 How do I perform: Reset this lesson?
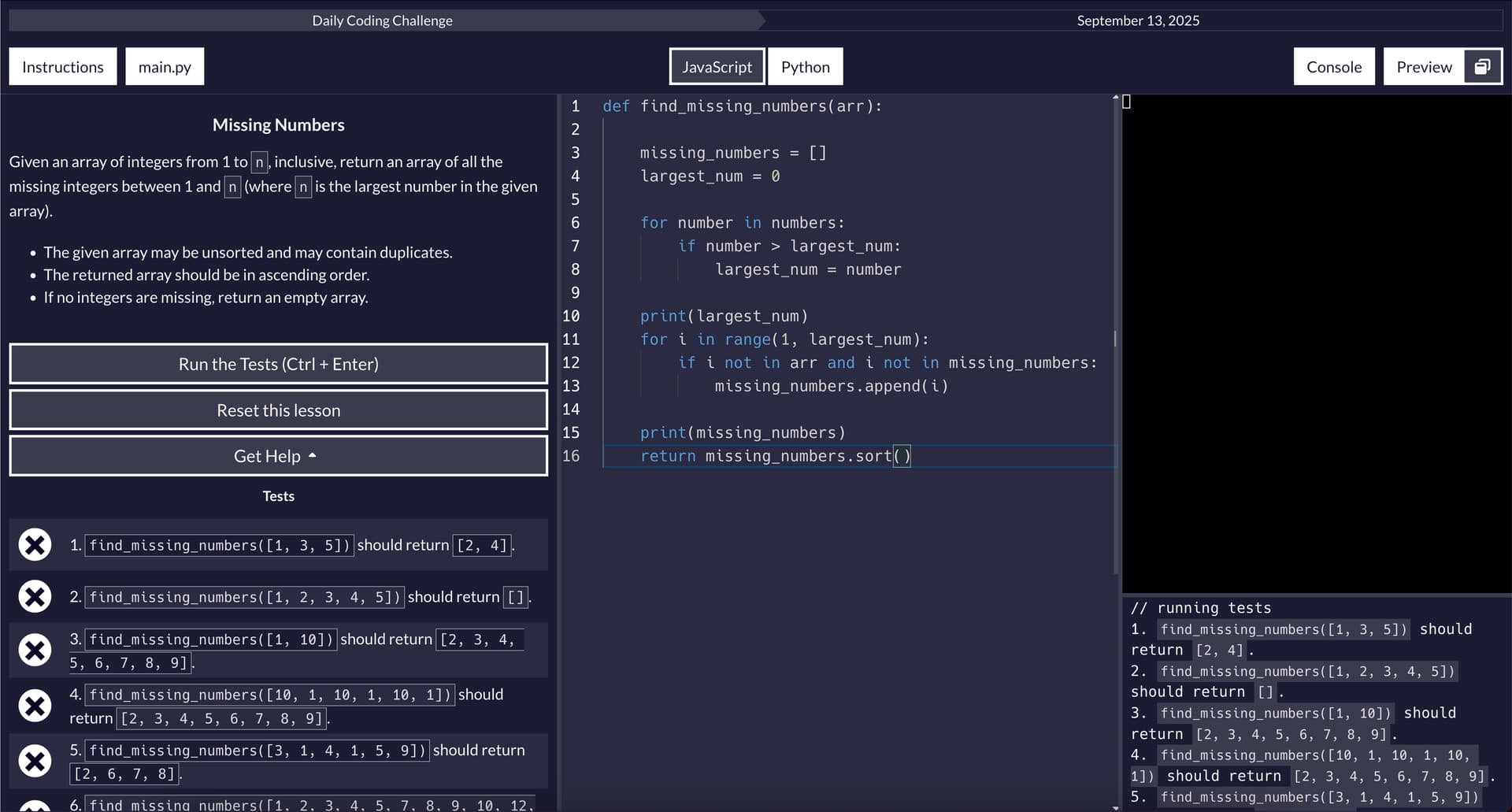coord(278,410)
